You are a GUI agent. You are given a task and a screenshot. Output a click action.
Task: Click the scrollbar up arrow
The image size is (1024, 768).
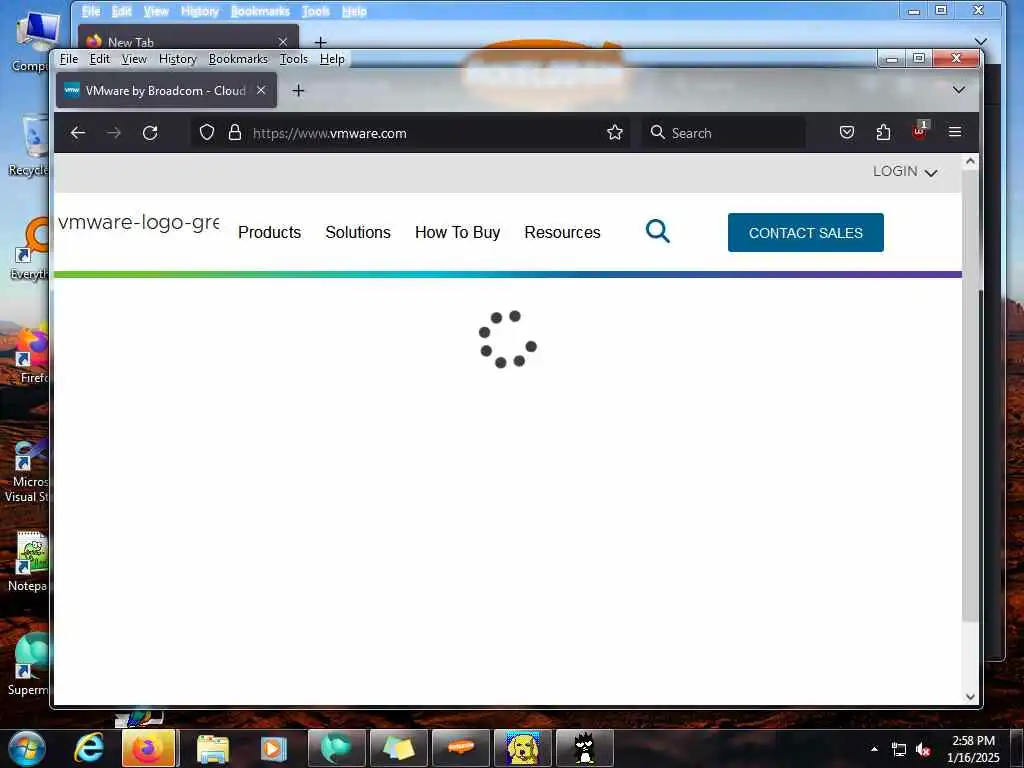(970, 161)
